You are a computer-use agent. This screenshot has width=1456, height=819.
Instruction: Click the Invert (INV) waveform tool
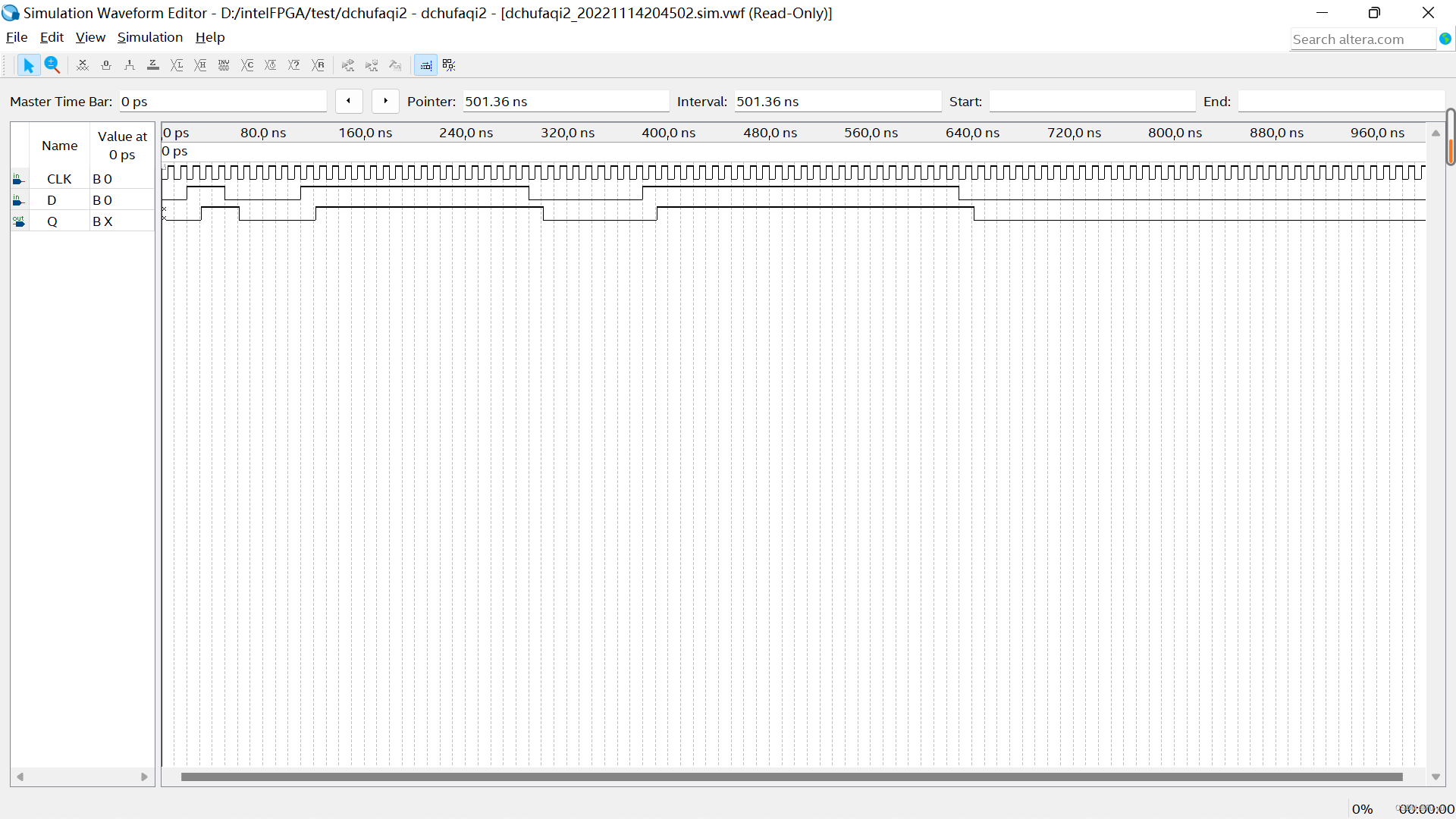click(224, 65)
